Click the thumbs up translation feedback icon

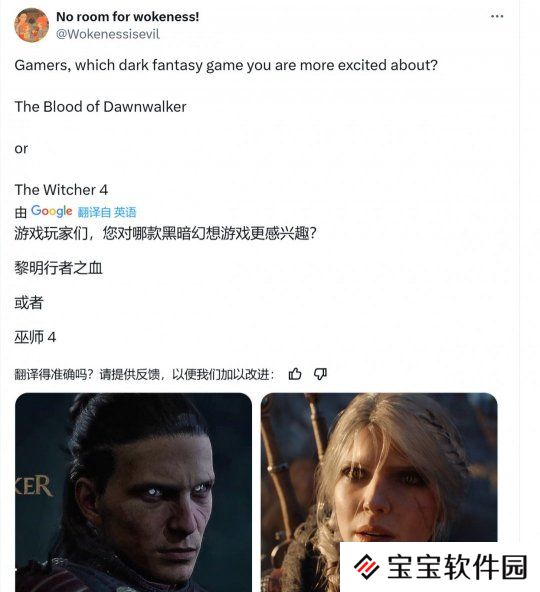[295, 374]
